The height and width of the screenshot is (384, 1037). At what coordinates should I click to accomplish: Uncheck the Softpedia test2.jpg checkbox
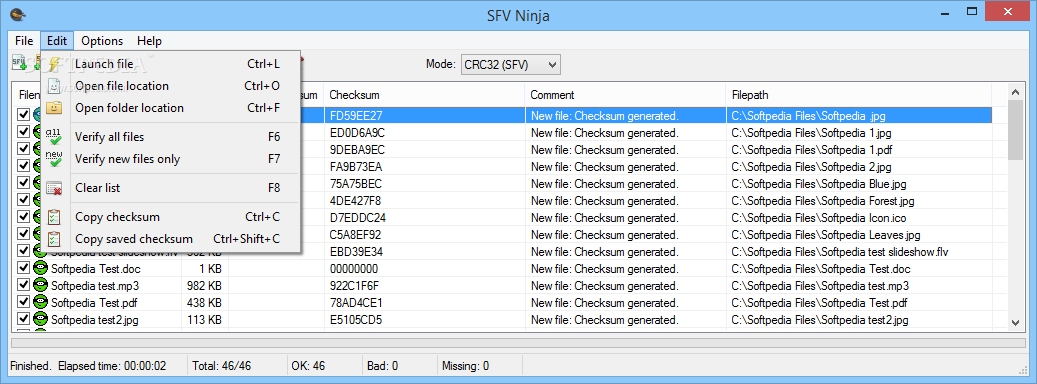coord(24,320)
